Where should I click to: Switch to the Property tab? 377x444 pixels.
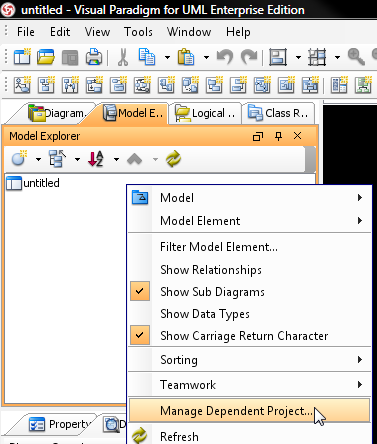coord(60,424)
